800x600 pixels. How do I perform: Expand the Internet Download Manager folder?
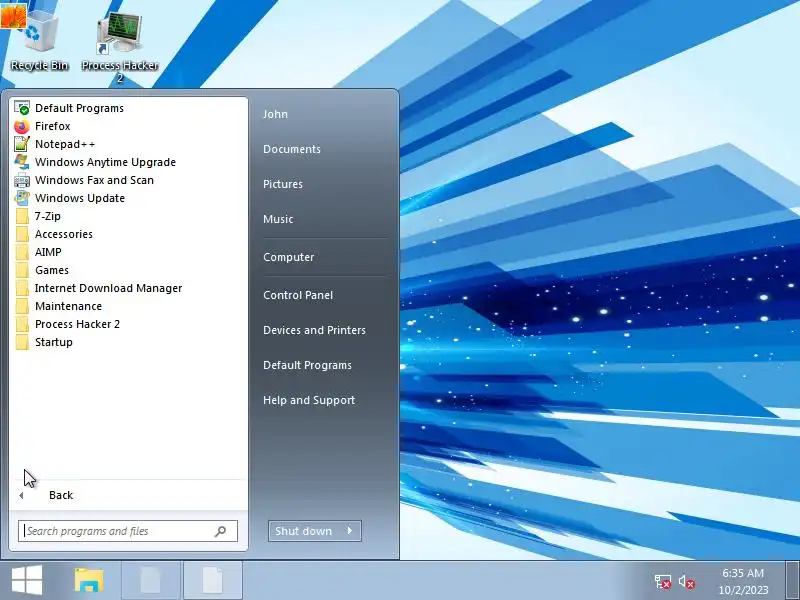pyautogui.click(x=128, y=288)
